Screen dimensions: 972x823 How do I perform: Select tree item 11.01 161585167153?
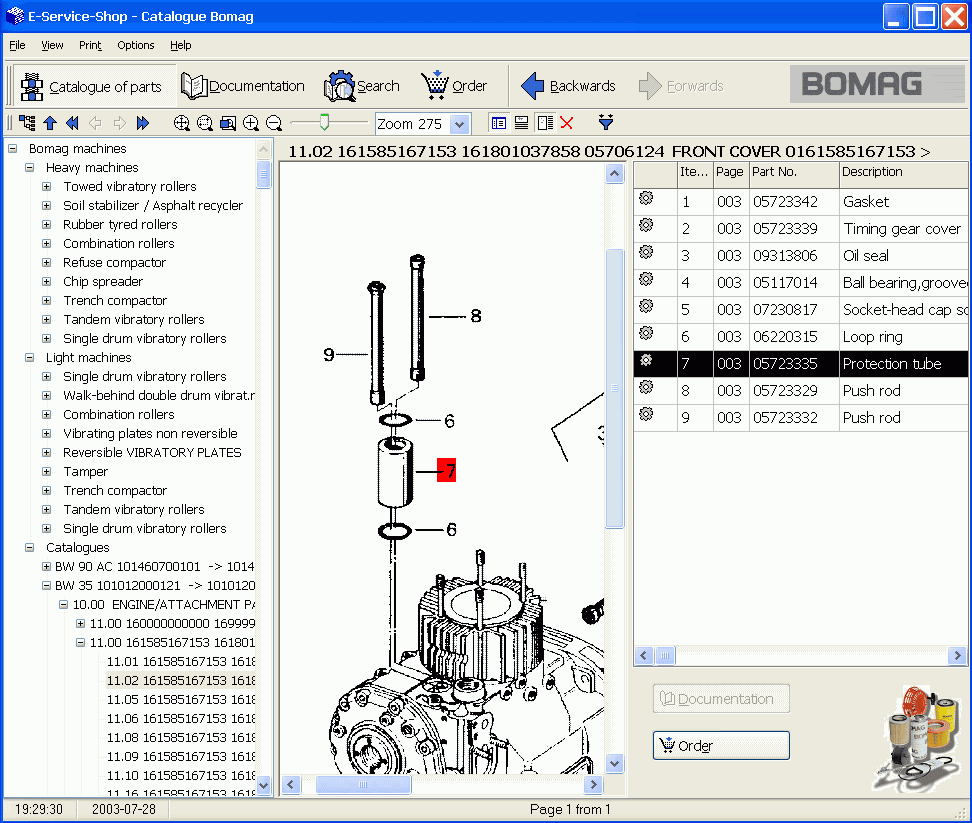pyautogui.click(x=180, y=662)
